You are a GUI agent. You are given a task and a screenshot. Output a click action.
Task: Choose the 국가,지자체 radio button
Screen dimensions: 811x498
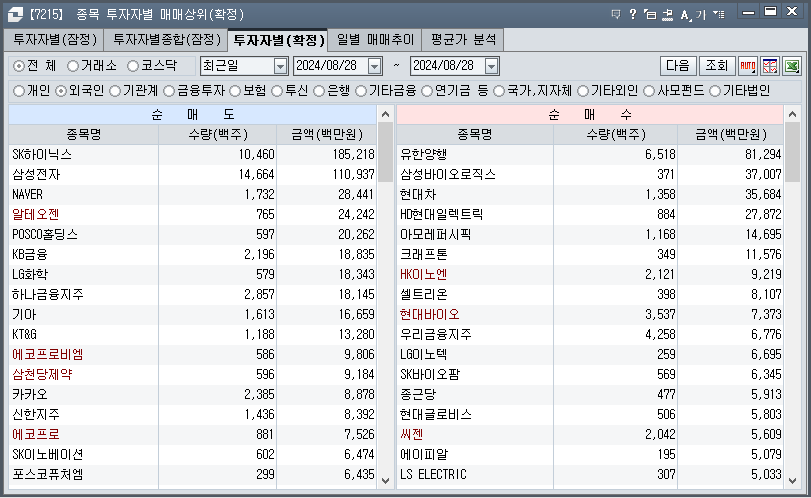pos(499,91)
